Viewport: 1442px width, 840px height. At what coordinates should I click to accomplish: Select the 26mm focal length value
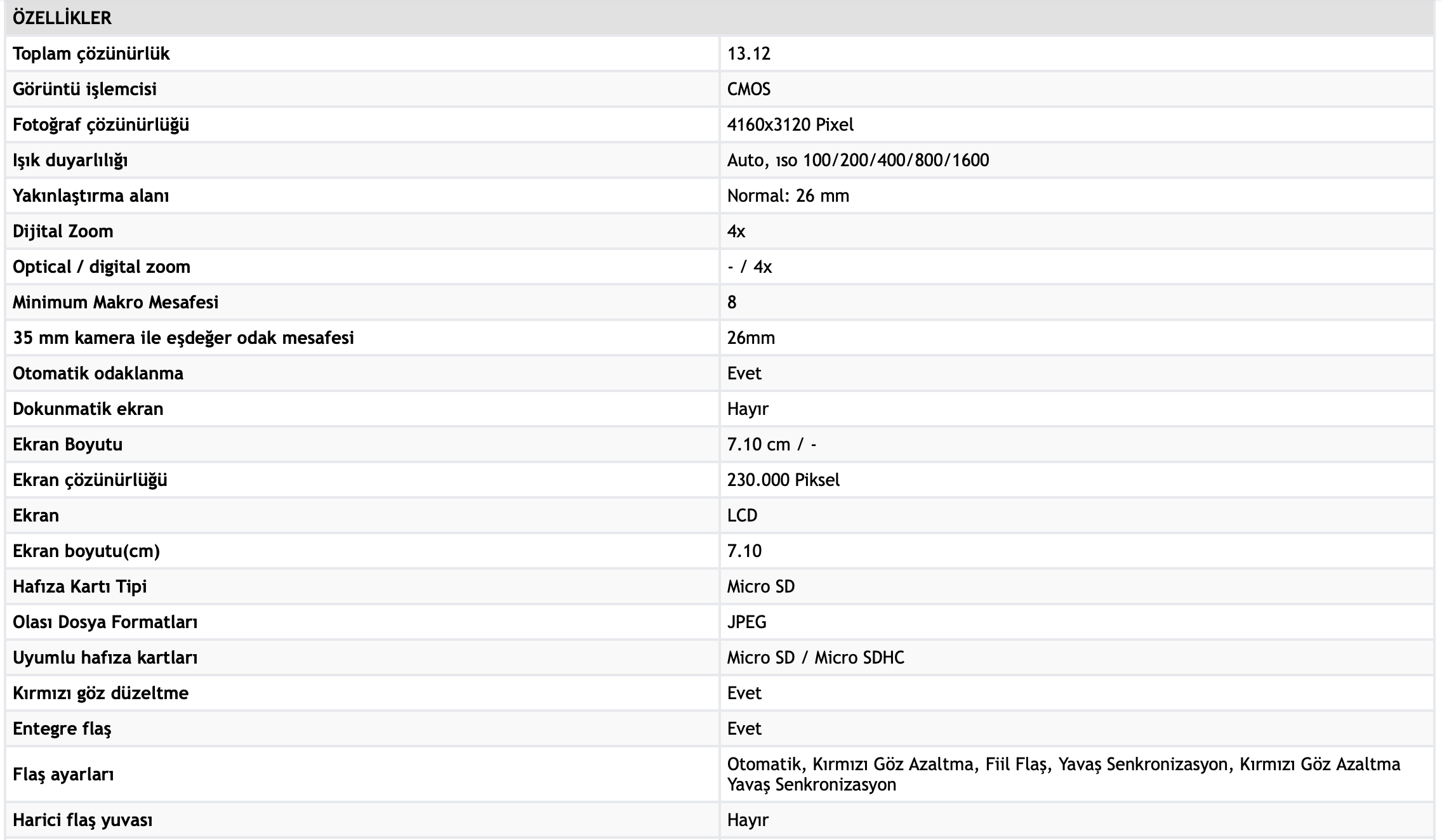tap(751, 338)
